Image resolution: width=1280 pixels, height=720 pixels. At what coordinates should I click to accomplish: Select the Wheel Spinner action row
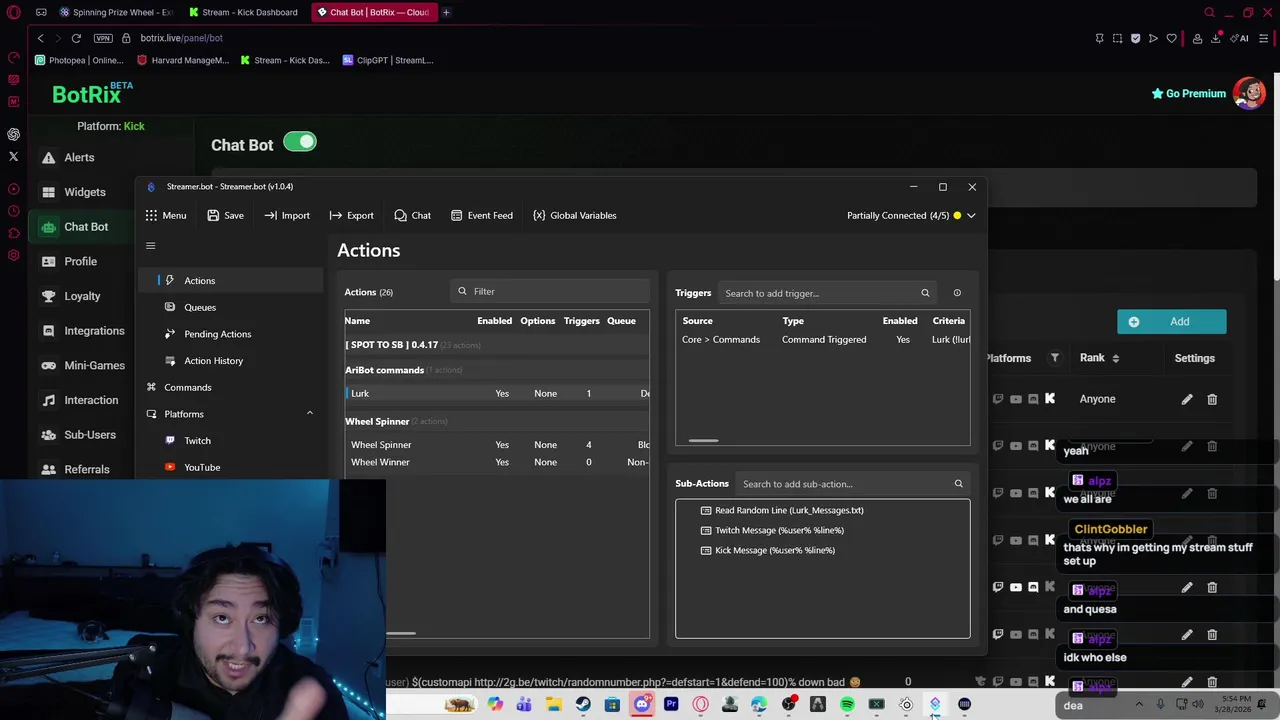[x=497, y=444]
